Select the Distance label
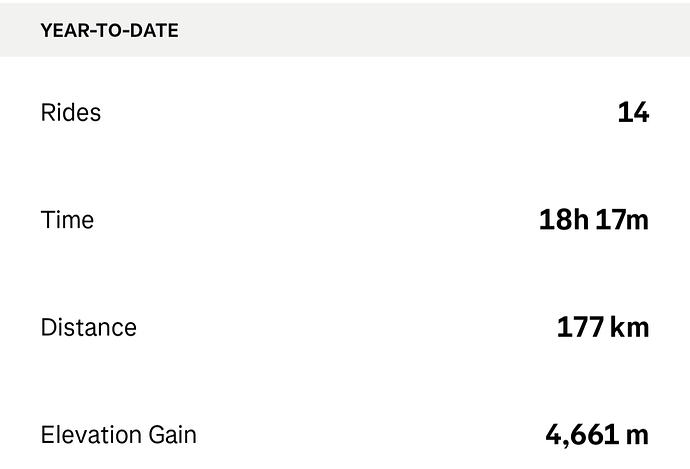690x469 pixels. (88, 327)
